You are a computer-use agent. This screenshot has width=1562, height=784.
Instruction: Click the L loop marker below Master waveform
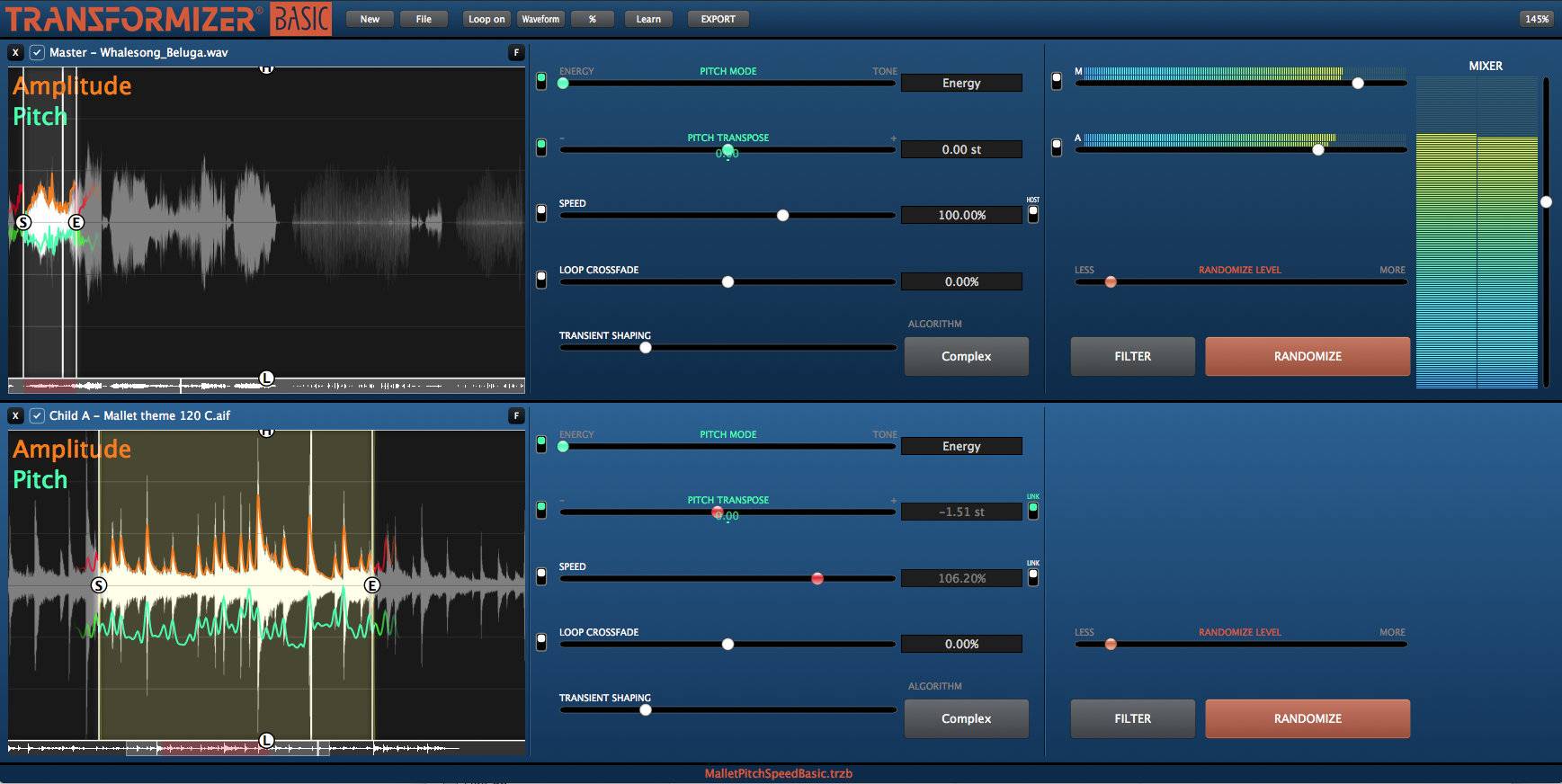pyautogui.click(x=266, y=379)
